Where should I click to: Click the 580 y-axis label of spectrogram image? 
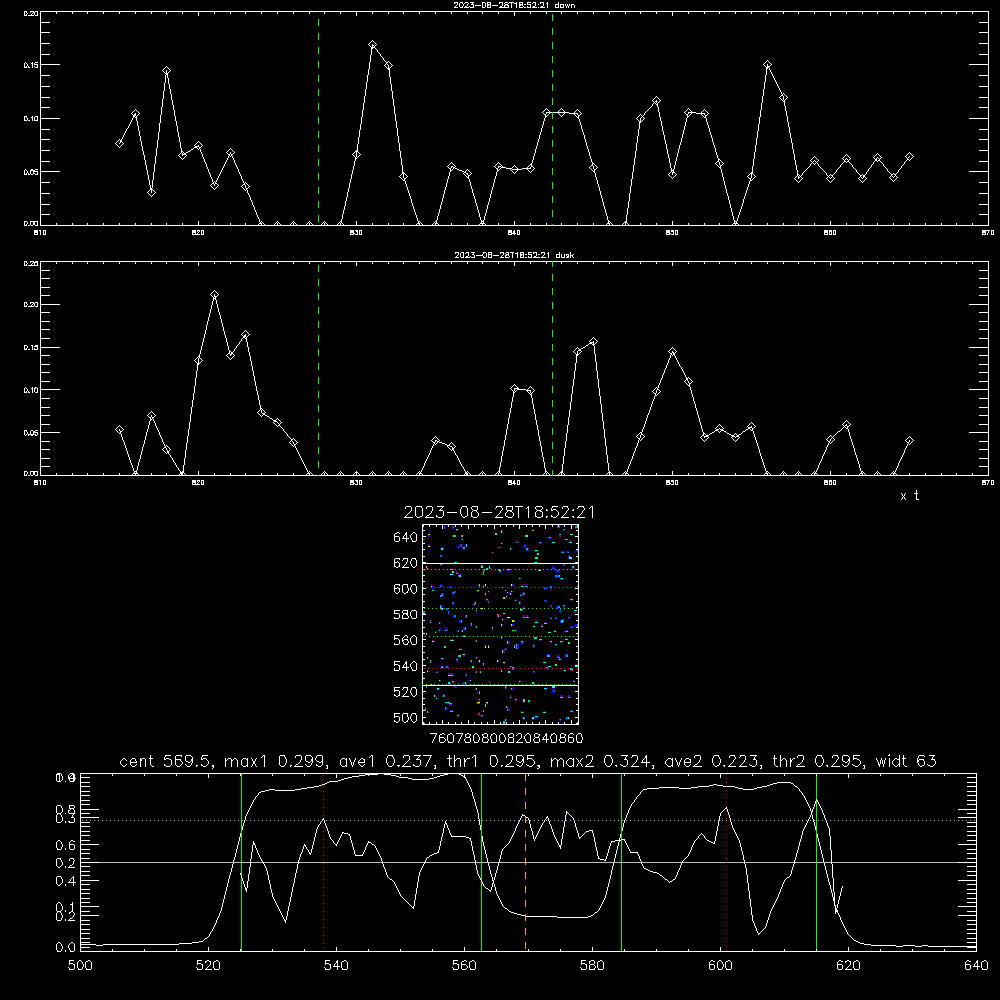406,615
